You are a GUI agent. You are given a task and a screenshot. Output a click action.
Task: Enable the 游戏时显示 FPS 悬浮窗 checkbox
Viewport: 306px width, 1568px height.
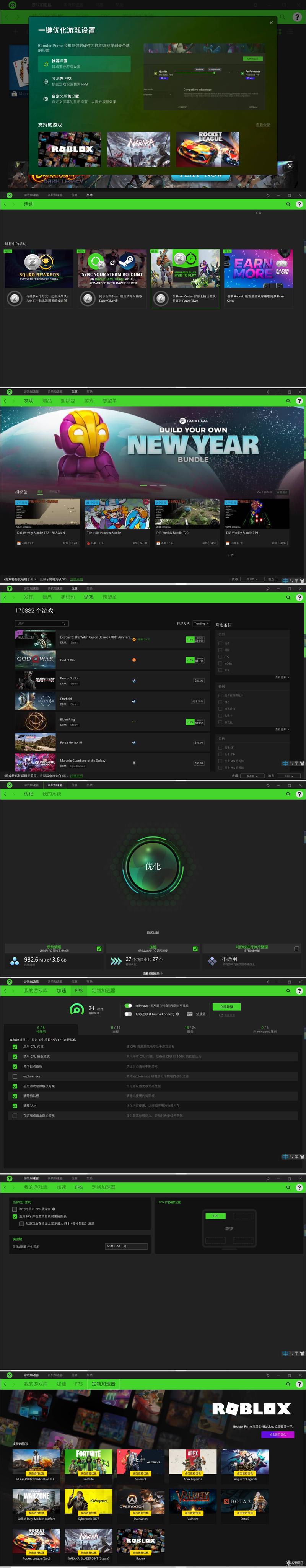click(x=15, y=1209)
